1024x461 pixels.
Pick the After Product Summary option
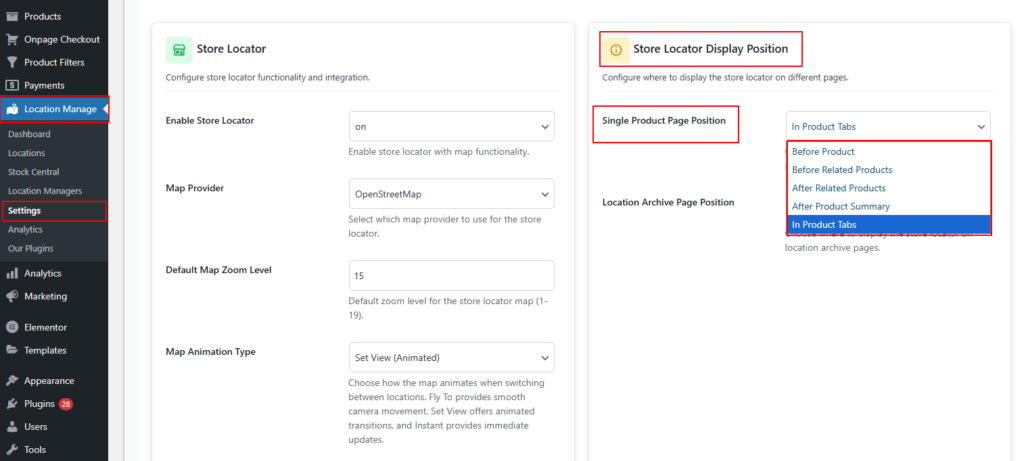840,206
